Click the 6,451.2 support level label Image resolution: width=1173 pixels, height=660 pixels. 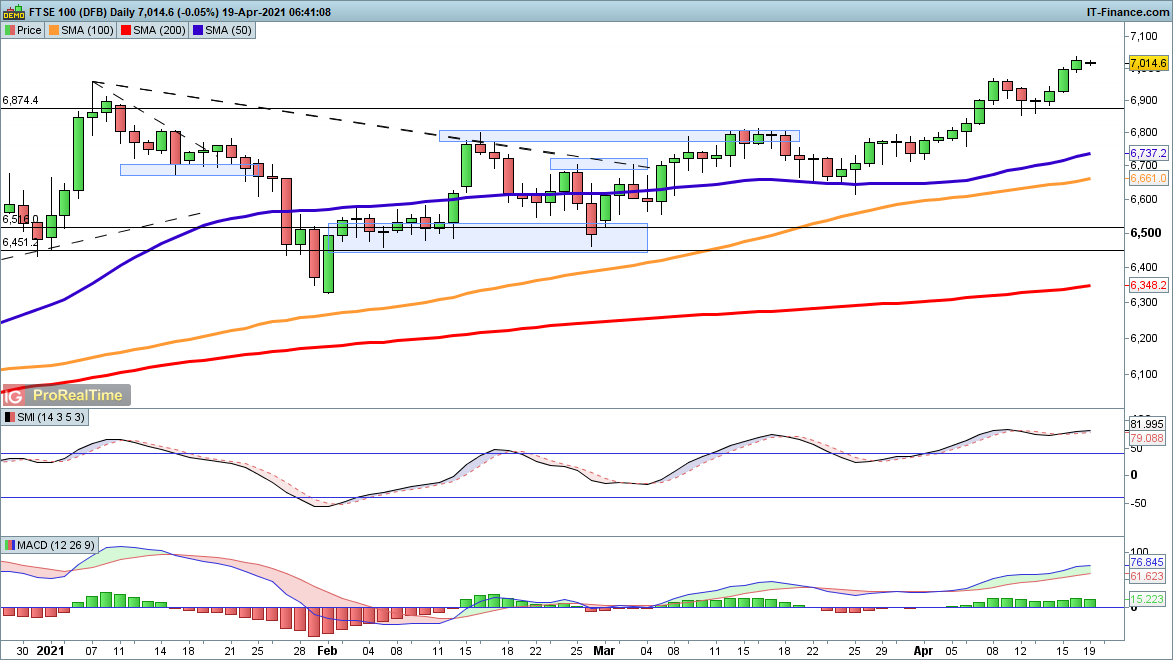[x=21, y=242]
